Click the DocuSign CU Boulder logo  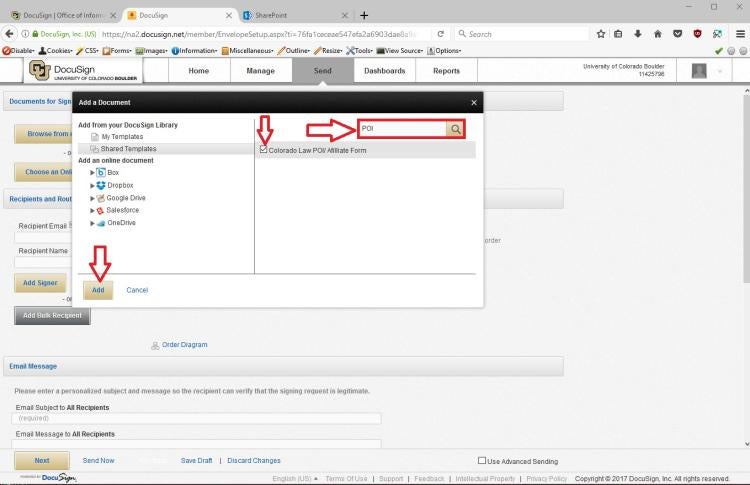click(83, 71)
